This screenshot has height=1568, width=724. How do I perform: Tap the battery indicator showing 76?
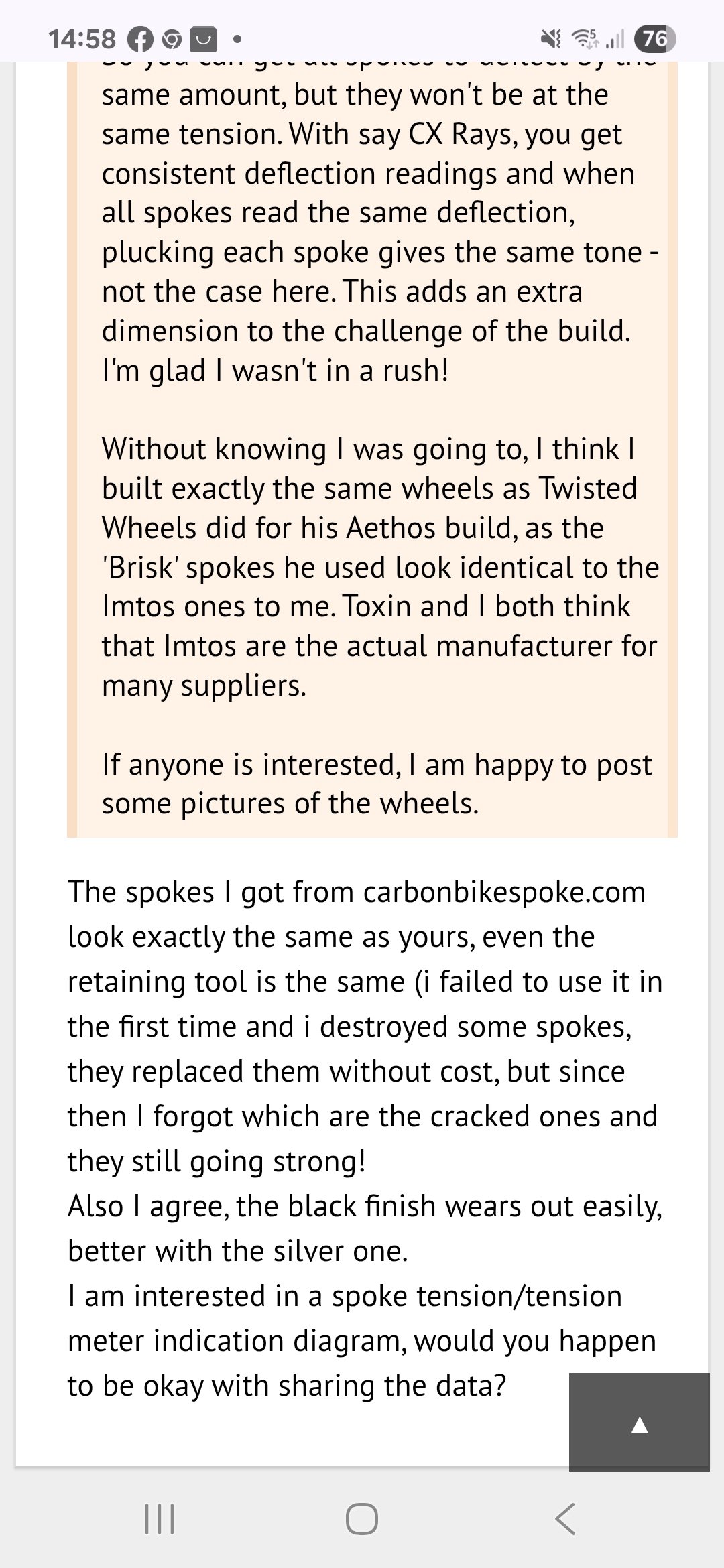pyautogui.click(x=655, y=39)
